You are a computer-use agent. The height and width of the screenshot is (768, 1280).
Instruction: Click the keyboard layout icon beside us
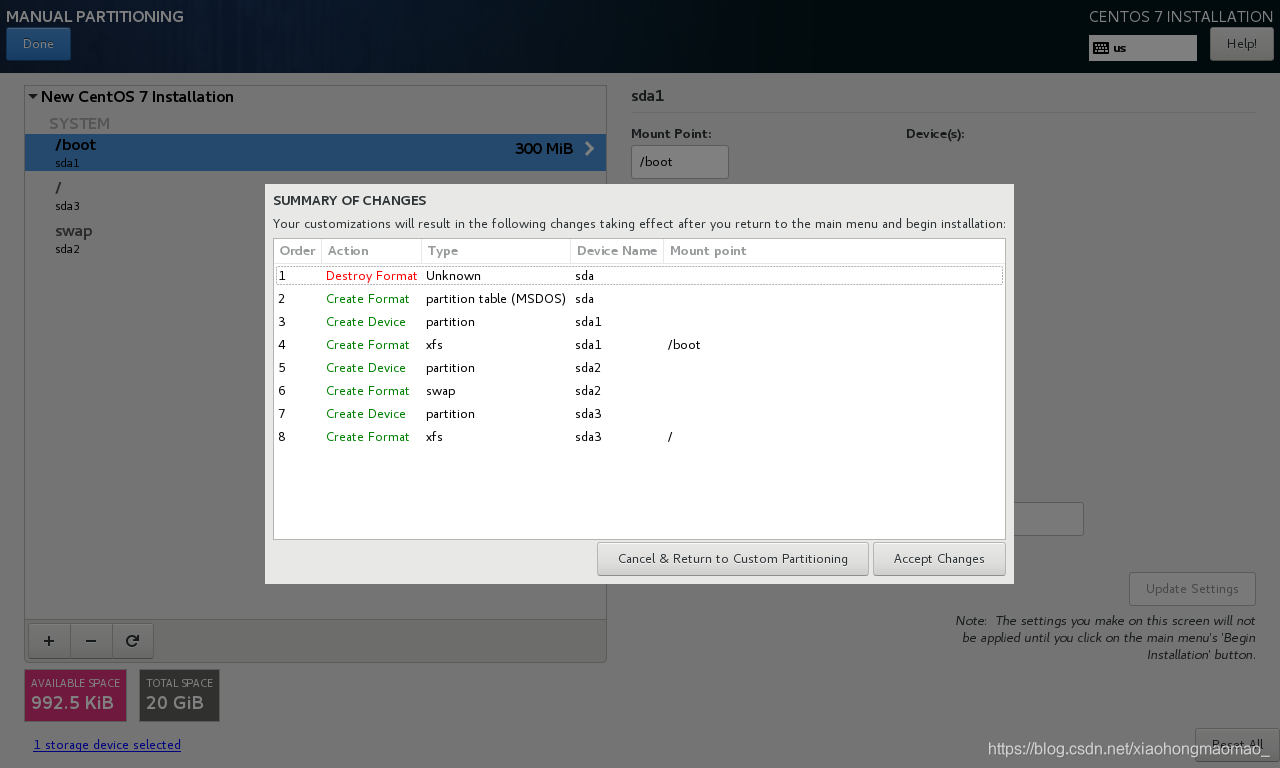[1101, 48]
